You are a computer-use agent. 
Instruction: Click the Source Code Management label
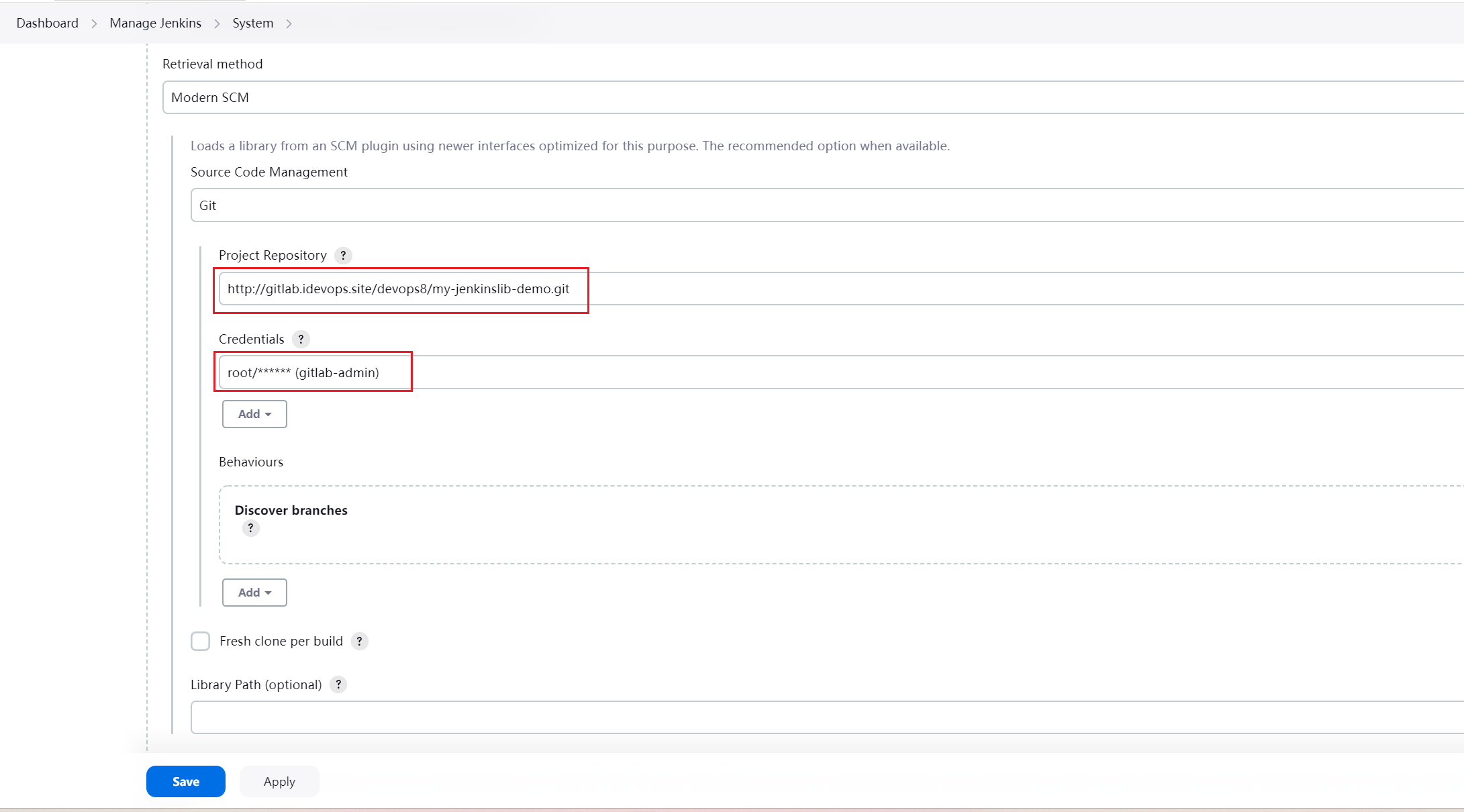tap(269, 172)
